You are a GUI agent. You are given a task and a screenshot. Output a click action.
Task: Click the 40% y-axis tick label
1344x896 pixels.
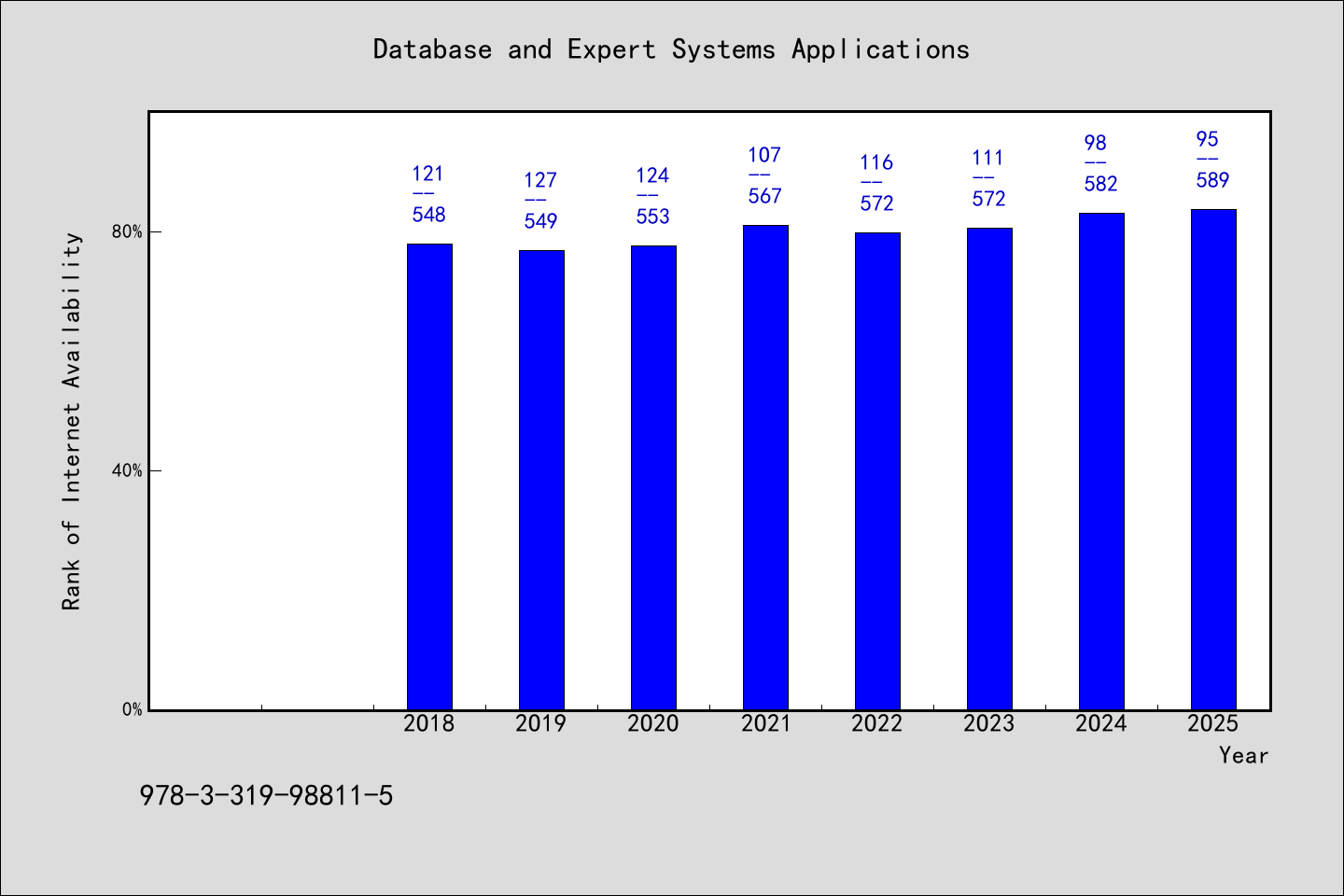click(128, 470)
